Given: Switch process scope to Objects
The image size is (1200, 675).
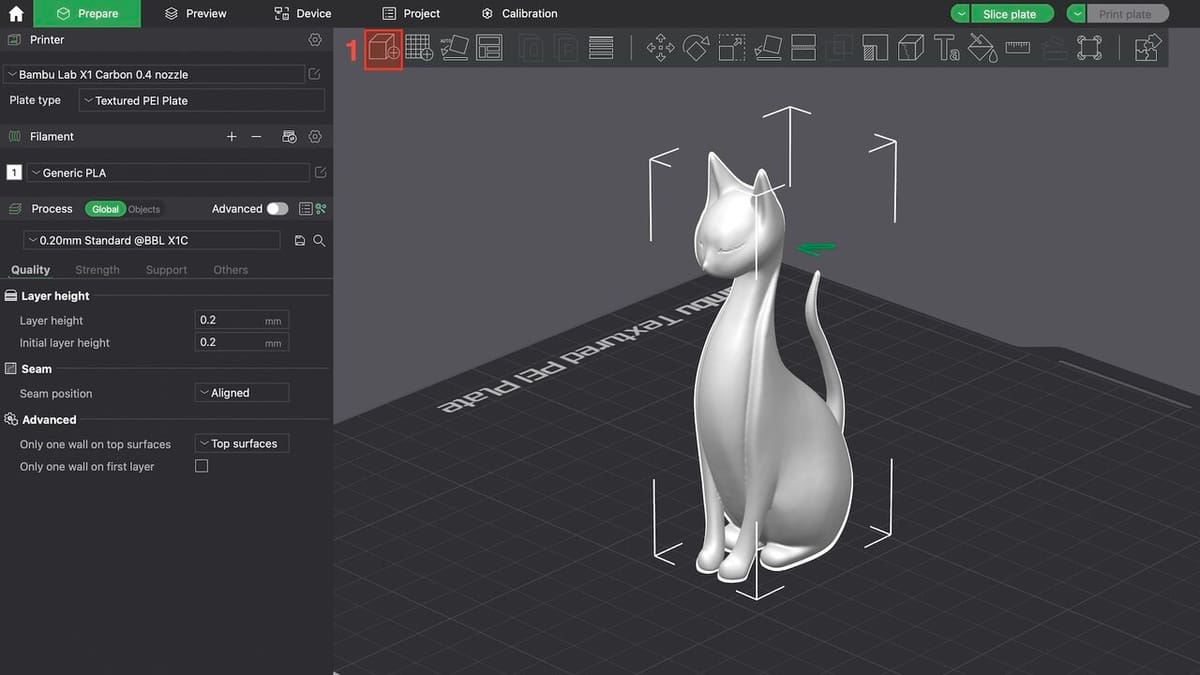Looking at the screenshot, I should click(x=144, y=209).
